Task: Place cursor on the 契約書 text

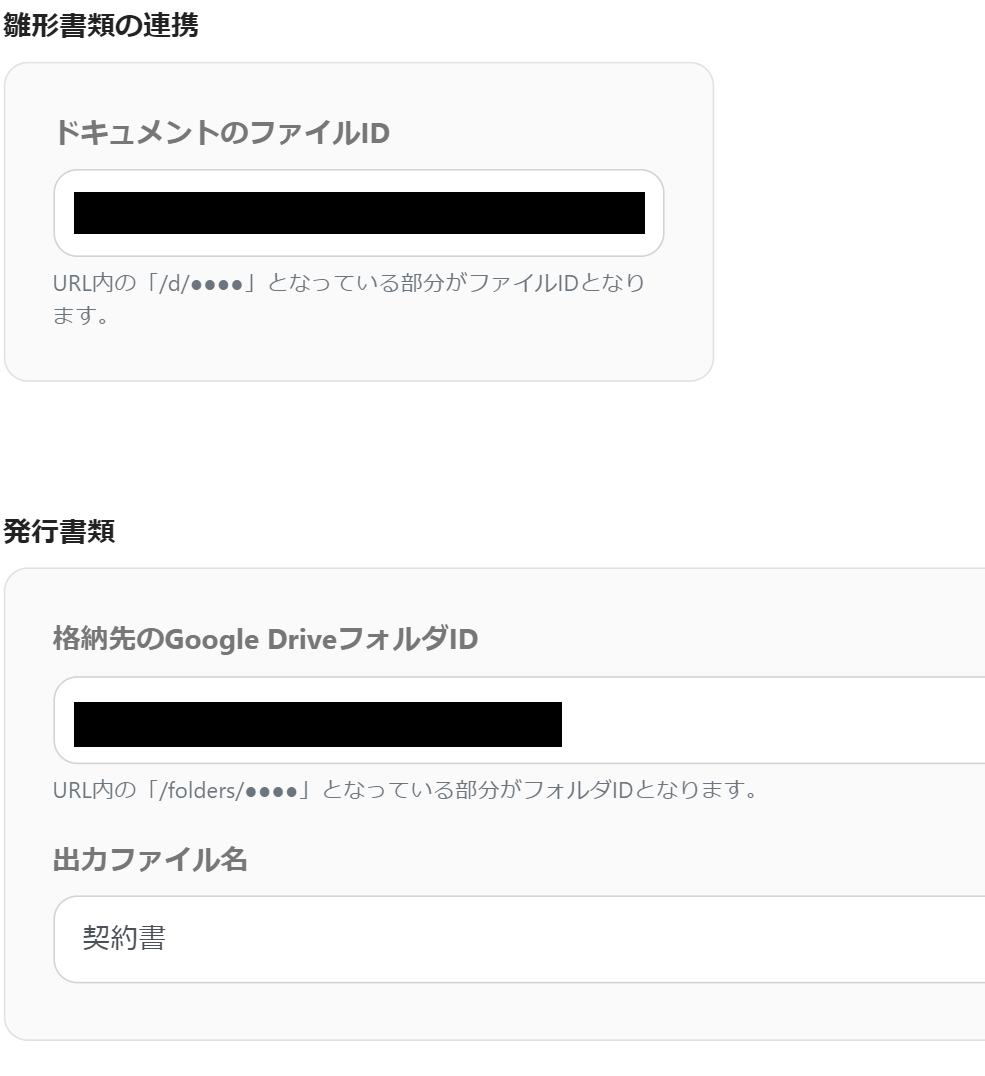Action: 124,938
